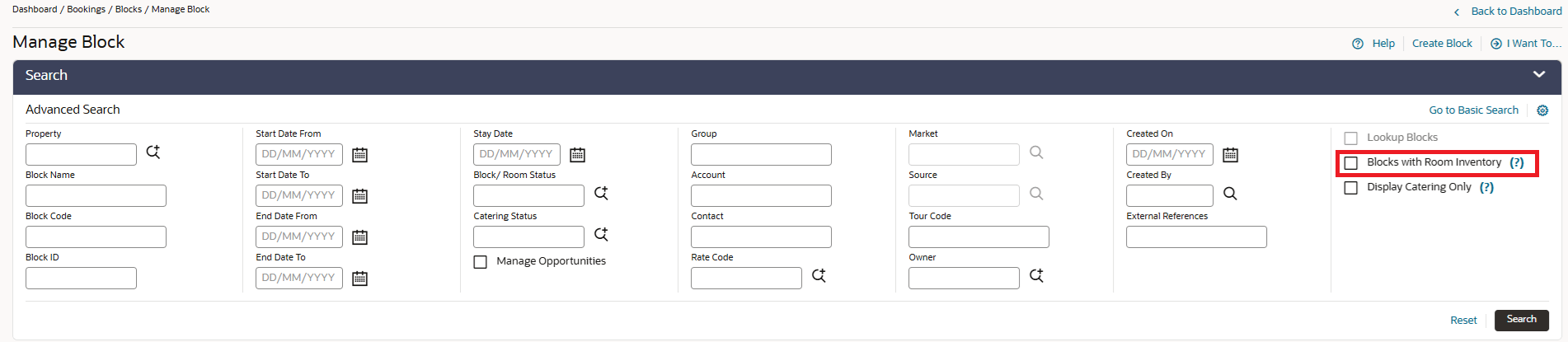The width and height of the screenshot is (1568, 342).
Task: Focus the Property input field
Action: 81,155
